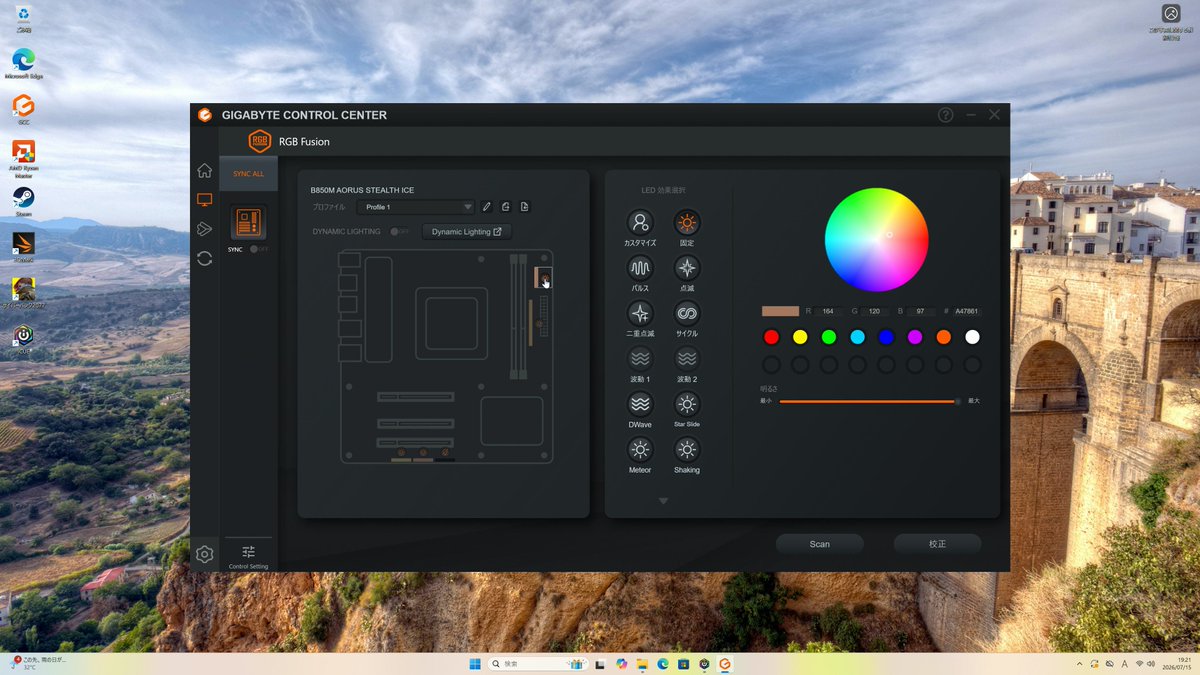Click the G value field 120
The image size is (1200, 675).
pos(873,311)
